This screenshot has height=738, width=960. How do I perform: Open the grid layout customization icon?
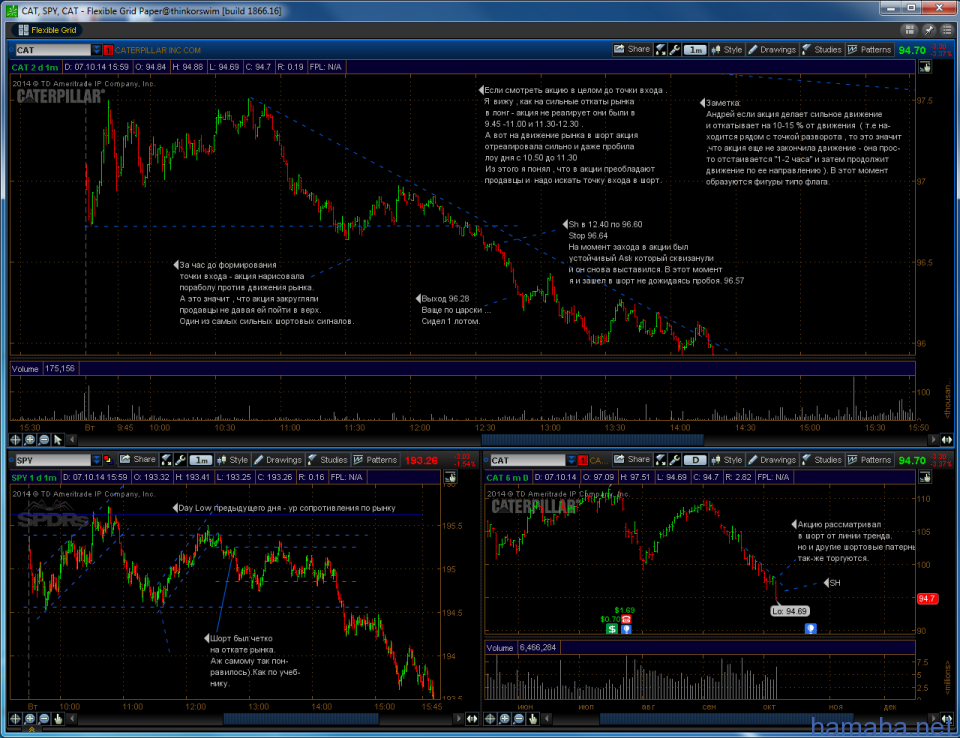(910, 30)
